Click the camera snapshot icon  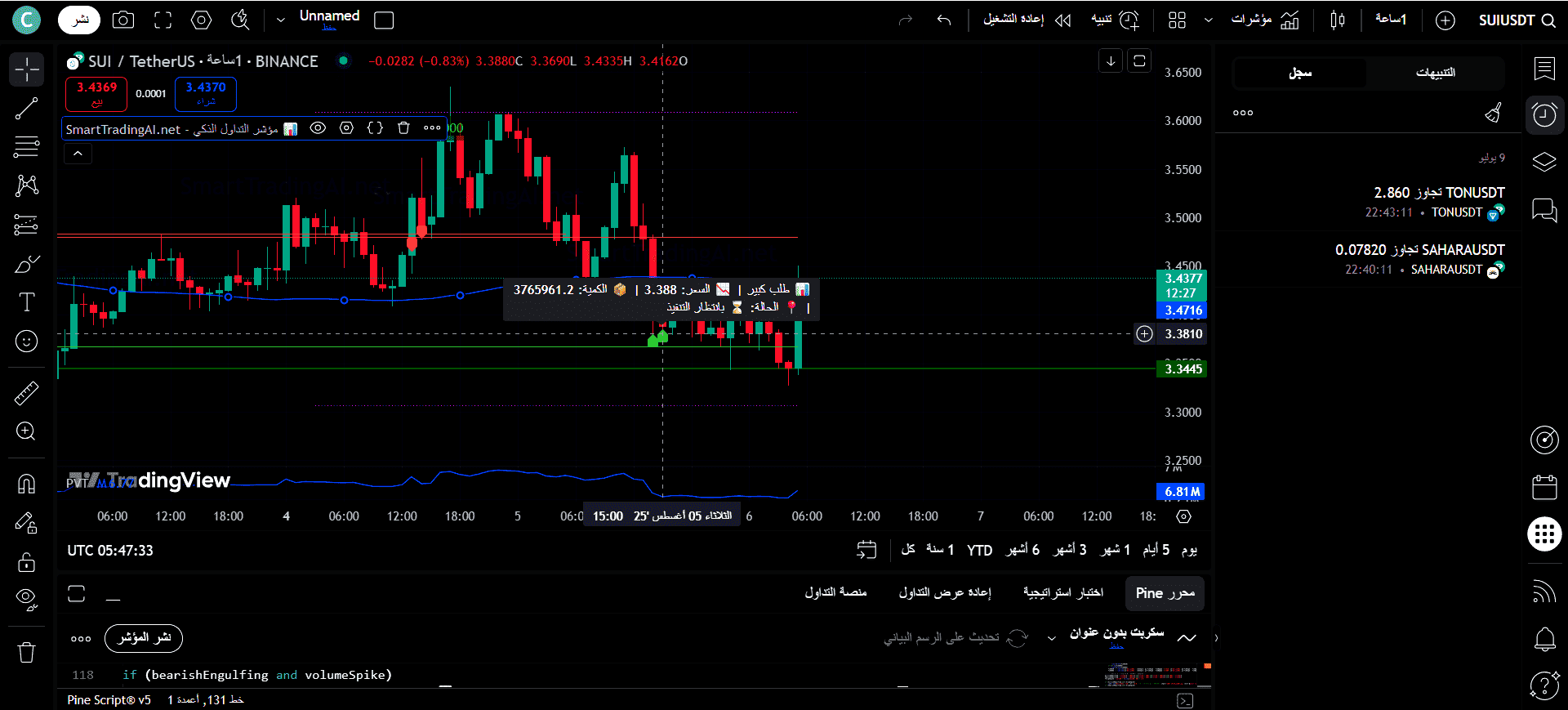coord(123,20)
